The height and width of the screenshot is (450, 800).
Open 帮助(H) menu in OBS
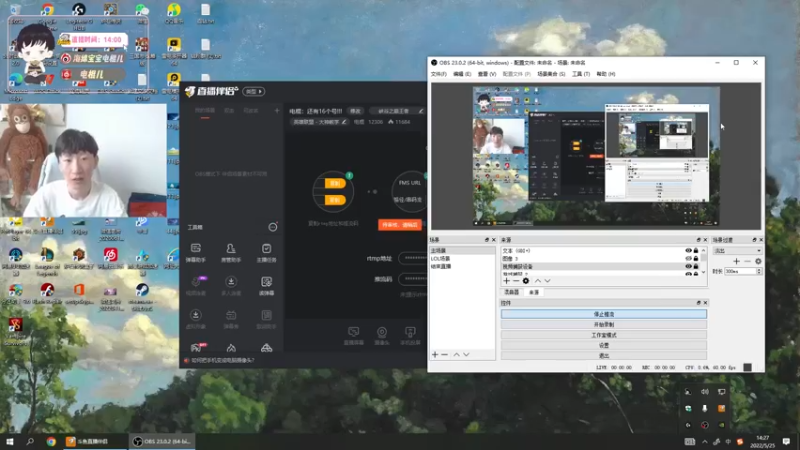(606, 74)
